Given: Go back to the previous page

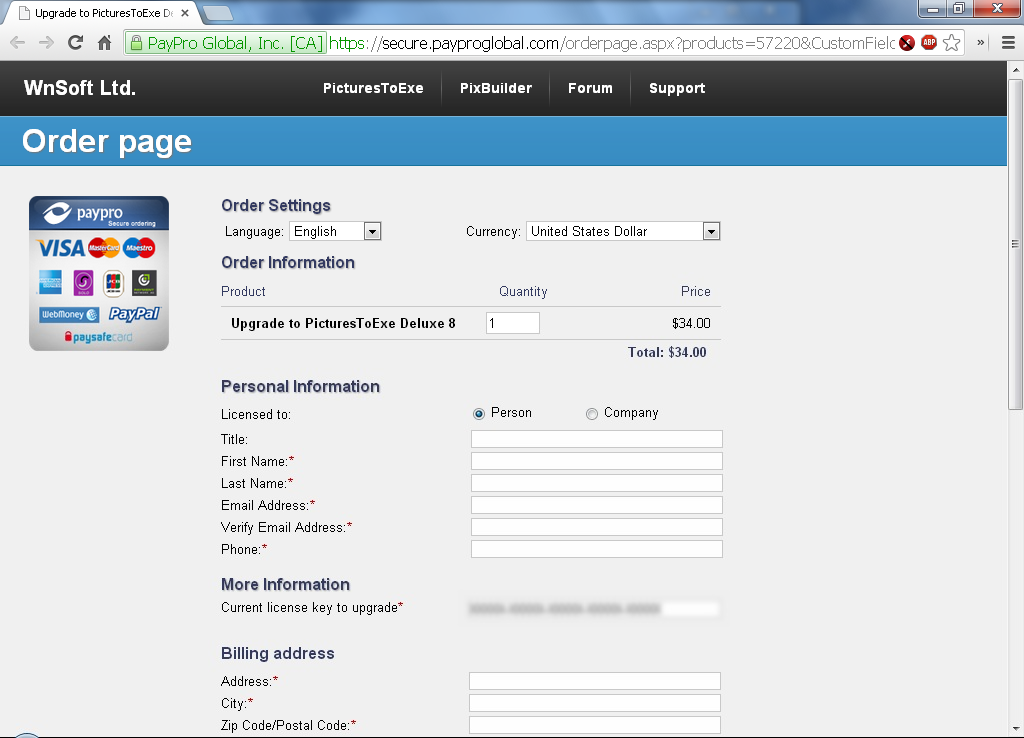Looking at the screenshot, I should (18, 43).
